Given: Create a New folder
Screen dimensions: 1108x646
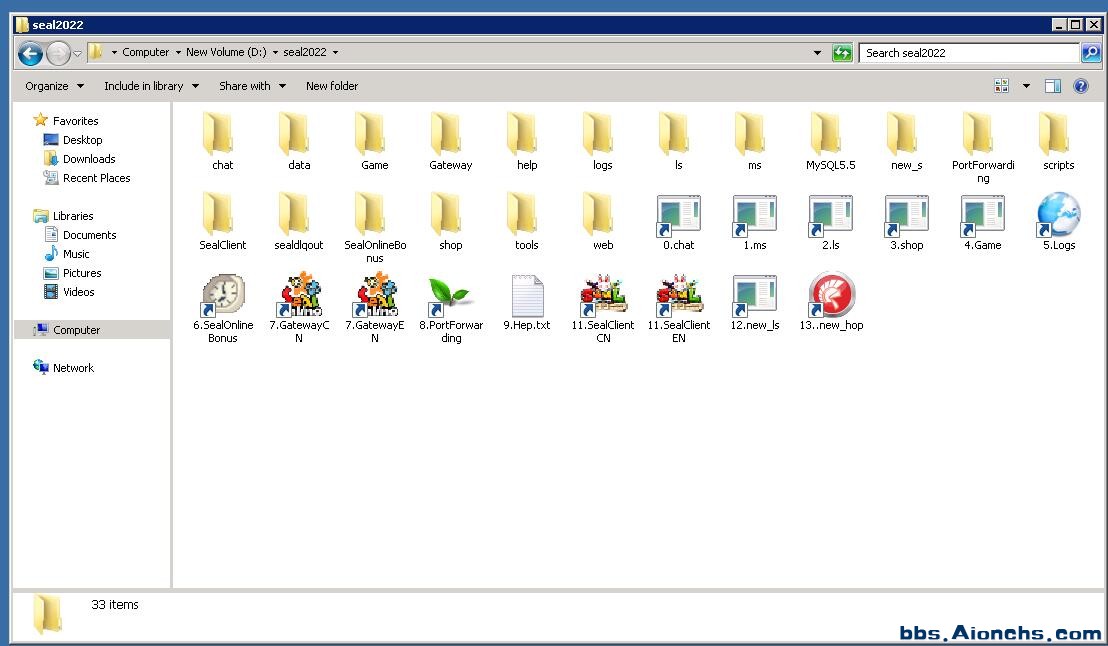Looking at the screenshot, I should (332, 86).
